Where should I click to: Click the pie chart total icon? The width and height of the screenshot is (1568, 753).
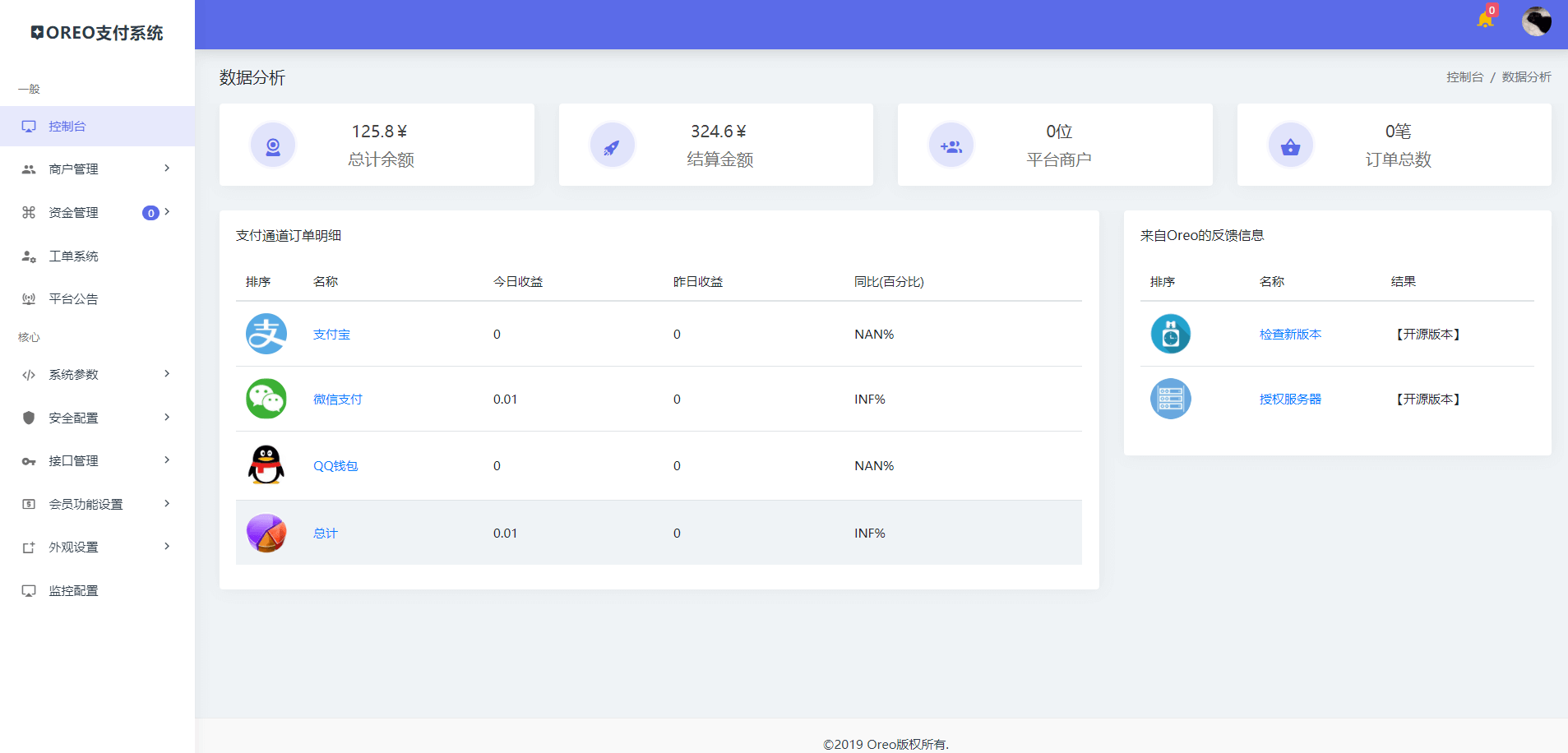(266, 533)
